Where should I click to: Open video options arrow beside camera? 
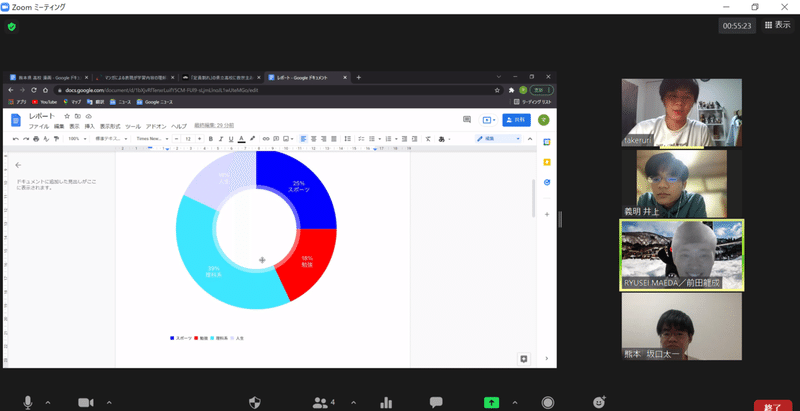[x=108, y=403]
